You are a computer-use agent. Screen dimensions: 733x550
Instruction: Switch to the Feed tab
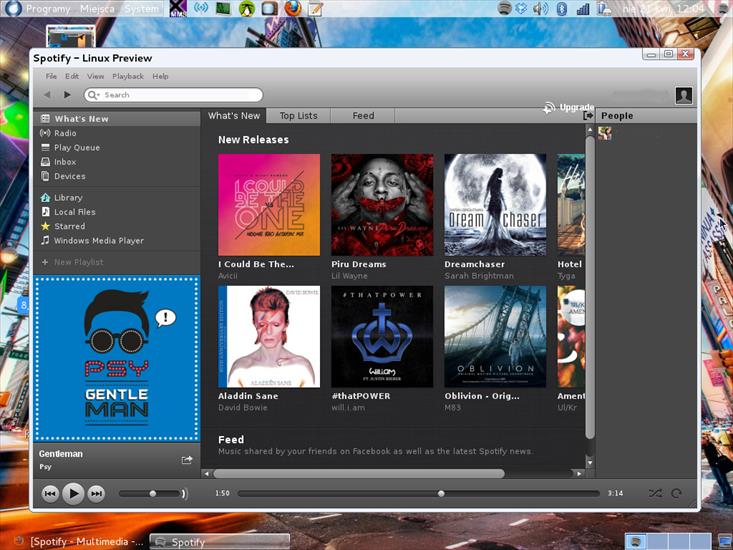(363, 116)
